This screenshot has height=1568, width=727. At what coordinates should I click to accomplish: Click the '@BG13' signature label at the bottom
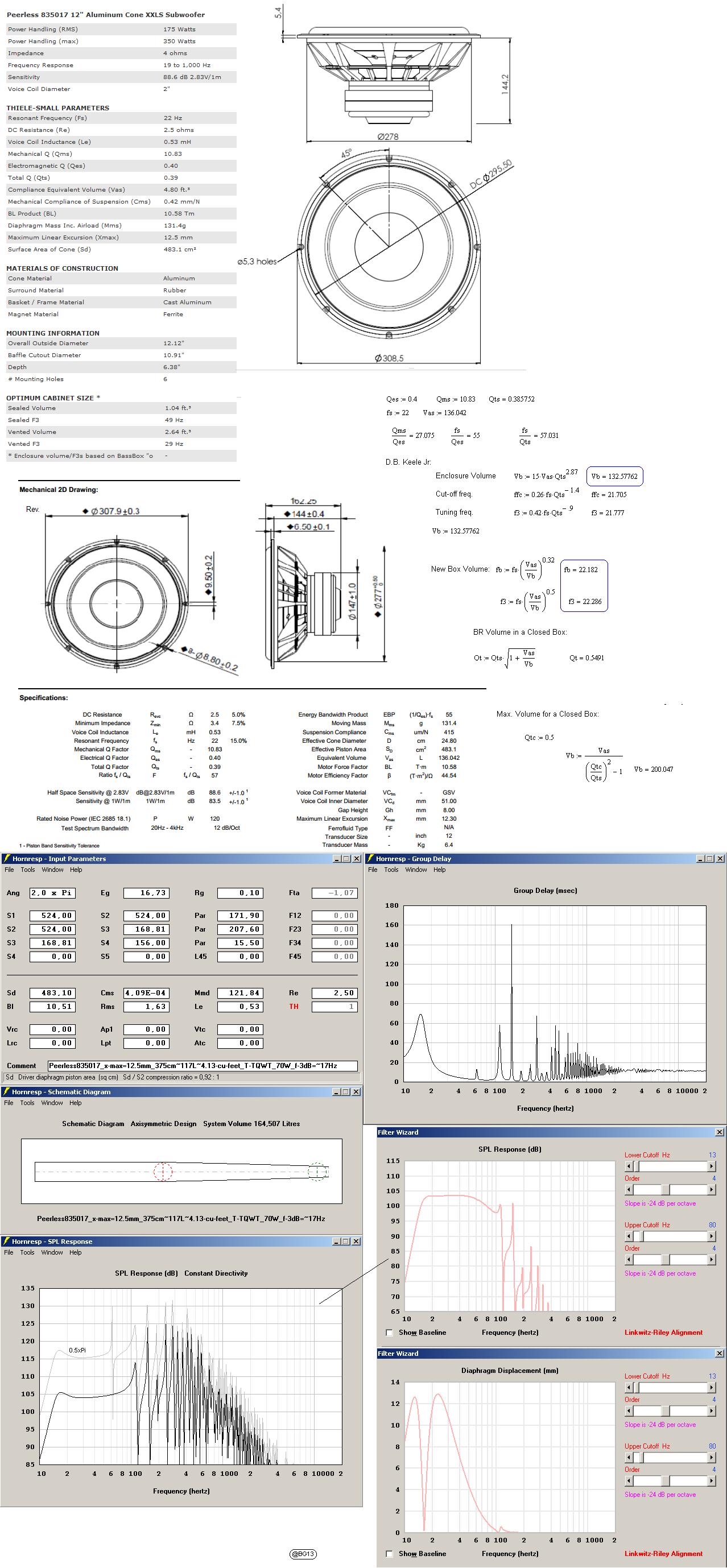[303, 1553]
